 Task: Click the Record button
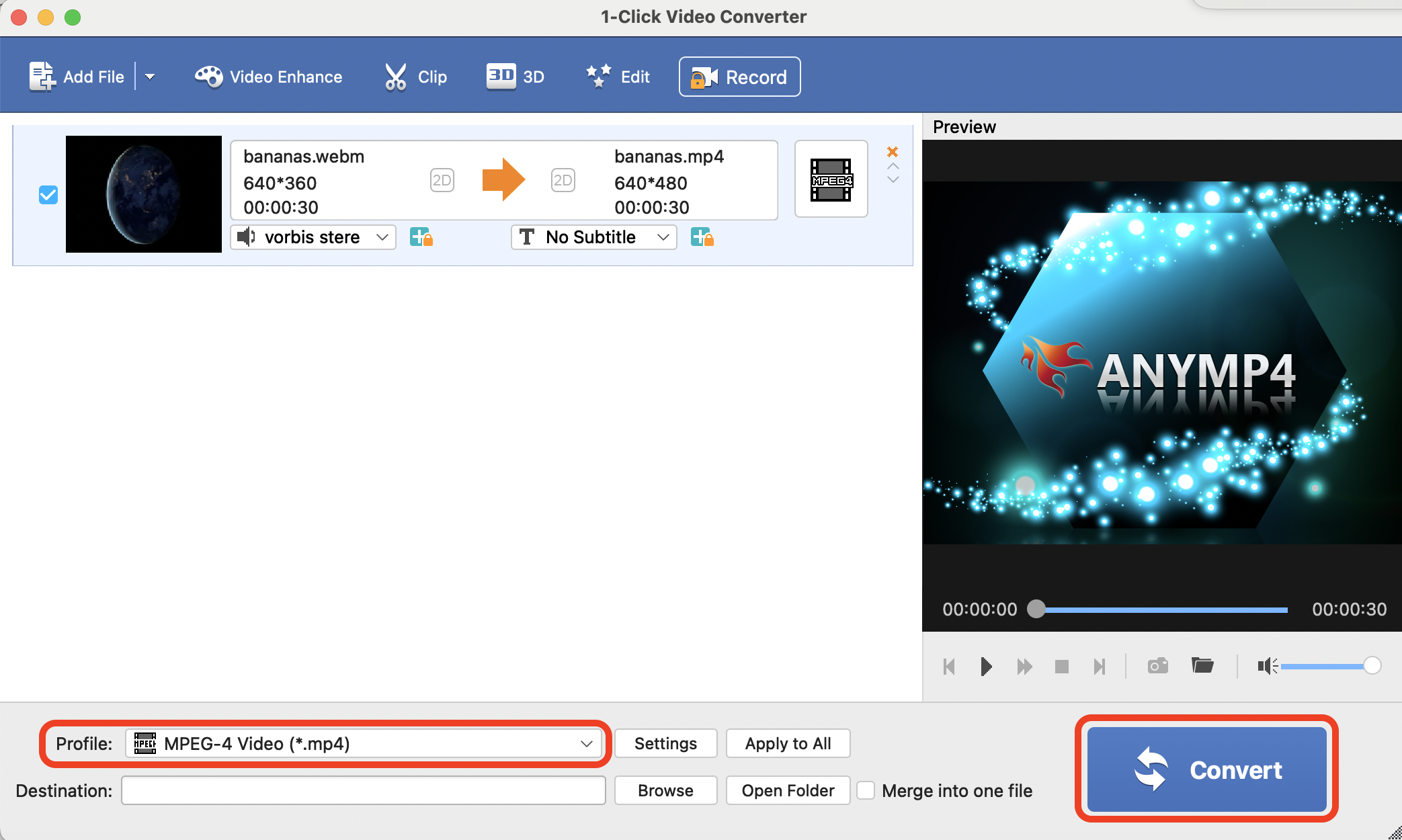739,77
